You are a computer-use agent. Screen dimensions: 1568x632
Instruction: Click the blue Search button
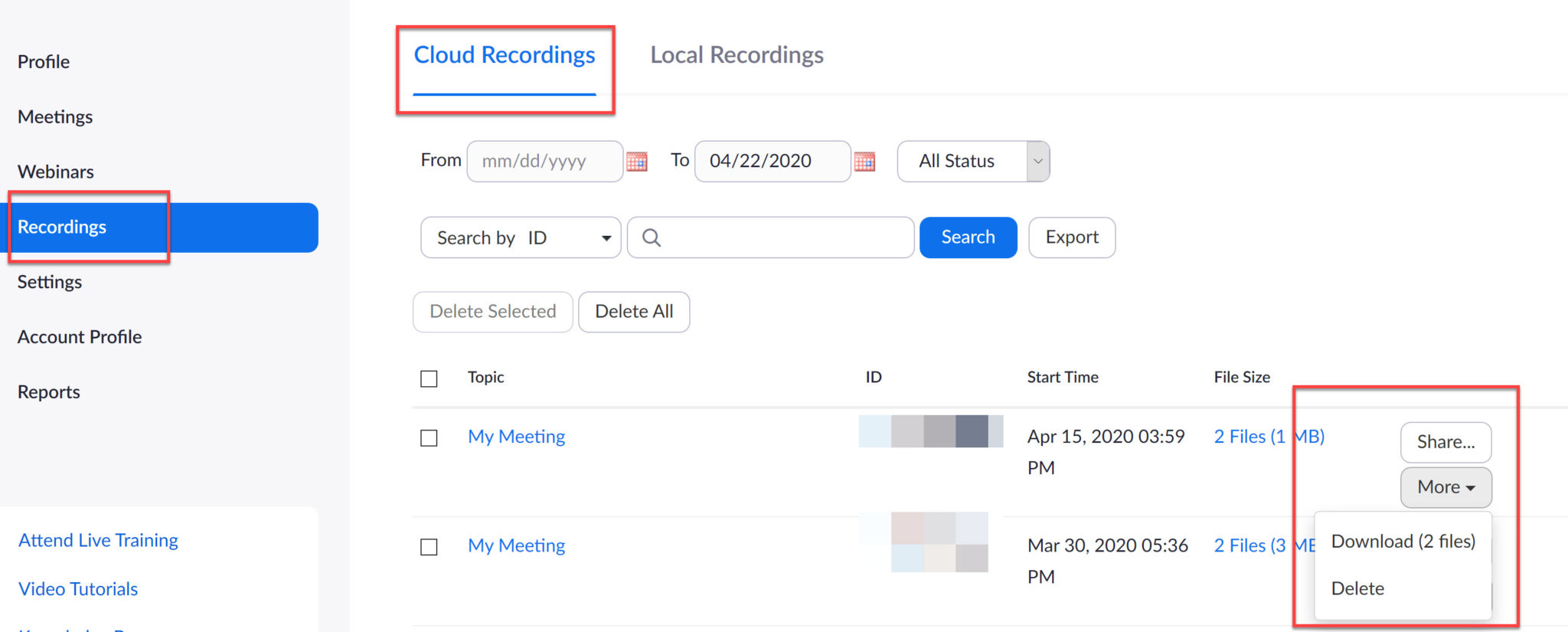968,237
